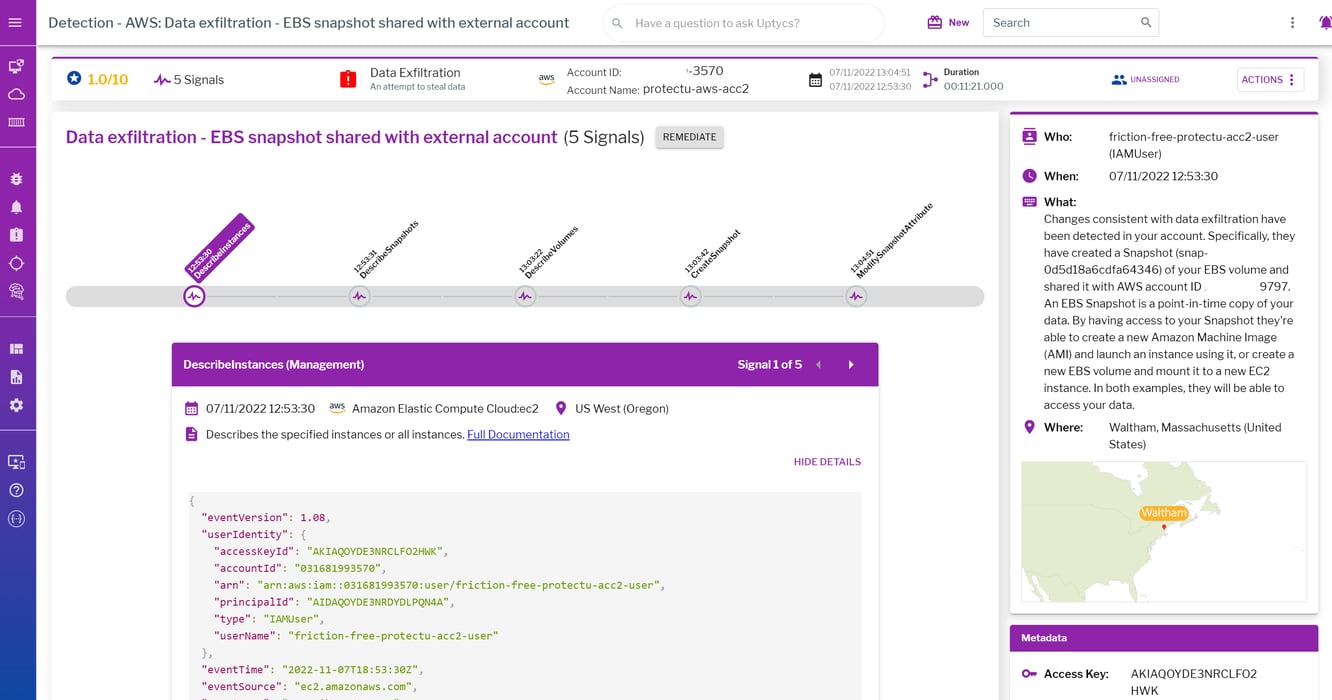Click the New label in header
The height and width of the screenshot is (700, 1332).
(959, 22)
